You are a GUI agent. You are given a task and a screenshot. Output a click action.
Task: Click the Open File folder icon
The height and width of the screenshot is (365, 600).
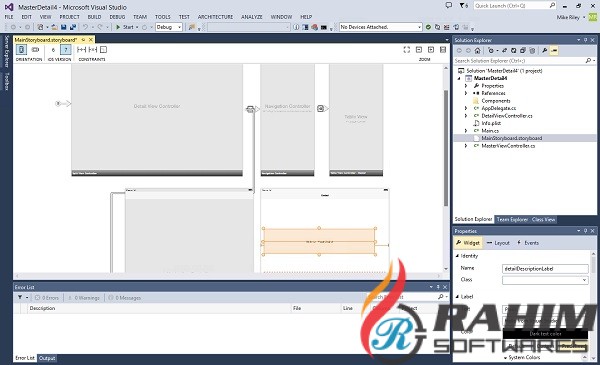(x=54, y=27)
